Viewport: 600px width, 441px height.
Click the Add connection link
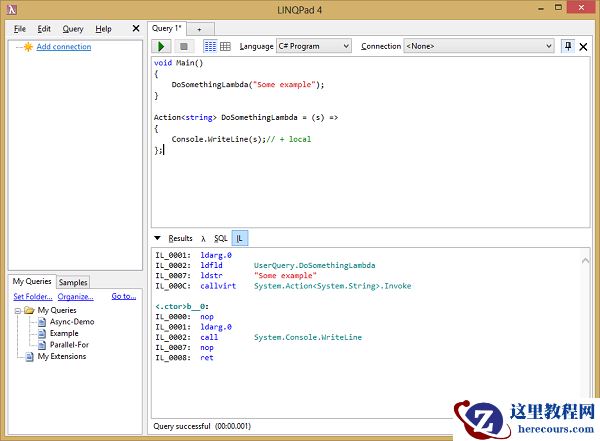[x=63, y=47]
